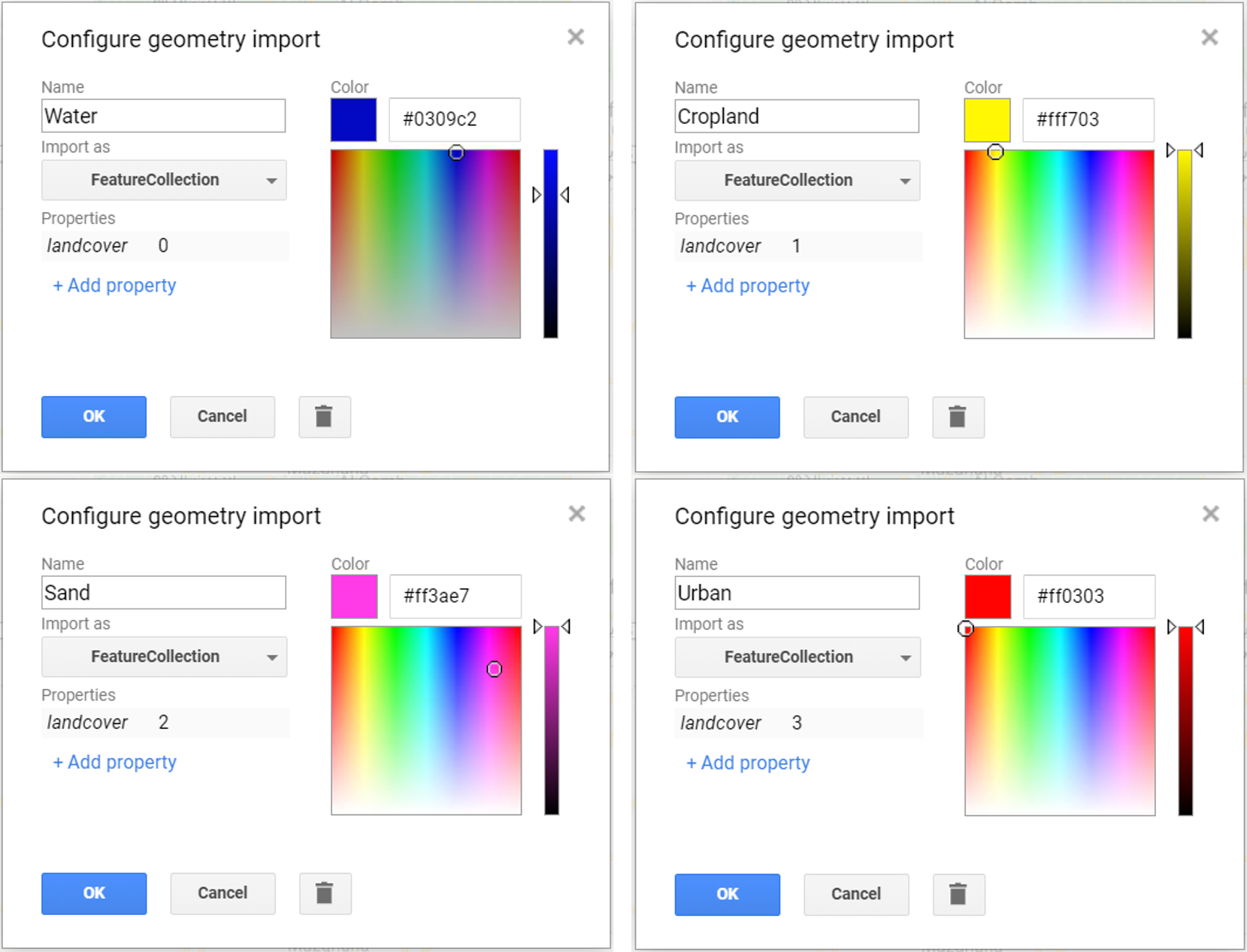Click landcover value 3 in Urban properties
The image size is (1247, 952).
[797, 724]
